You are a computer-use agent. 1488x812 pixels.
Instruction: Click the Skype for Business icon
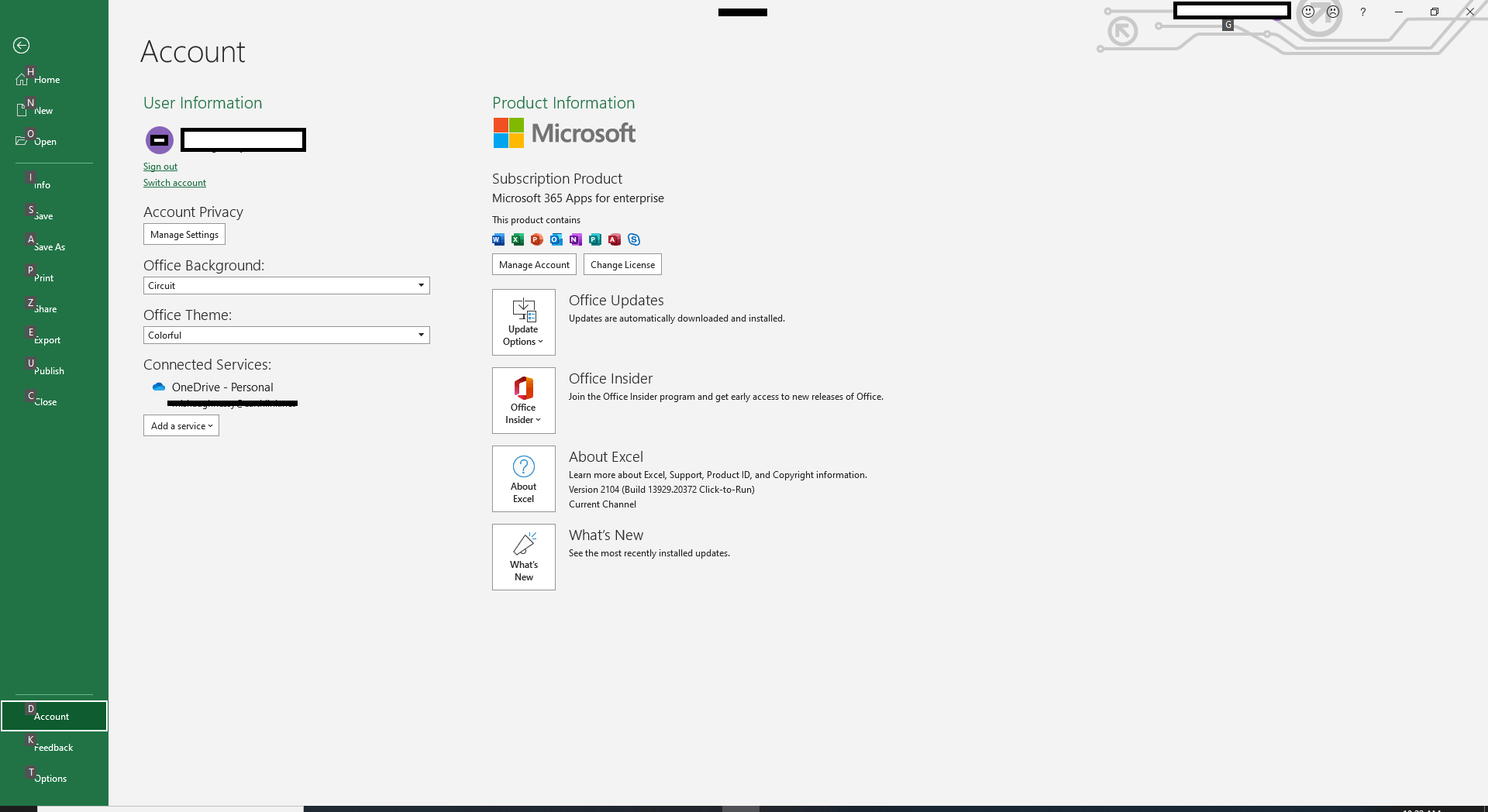click(x=634, y=239)
